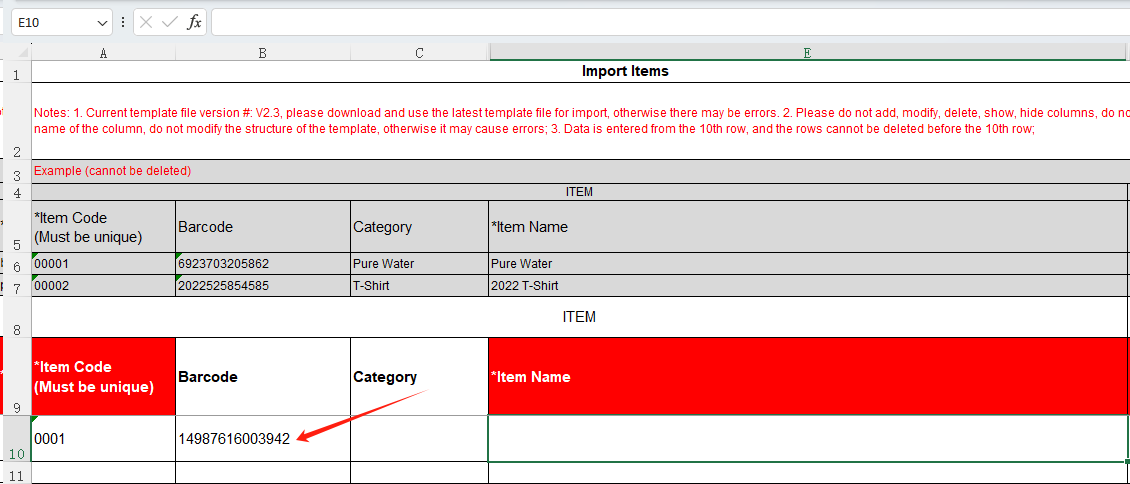1130x484 pixels.
Task: Click the Insert Function fx icon
Action: point(194,22)
